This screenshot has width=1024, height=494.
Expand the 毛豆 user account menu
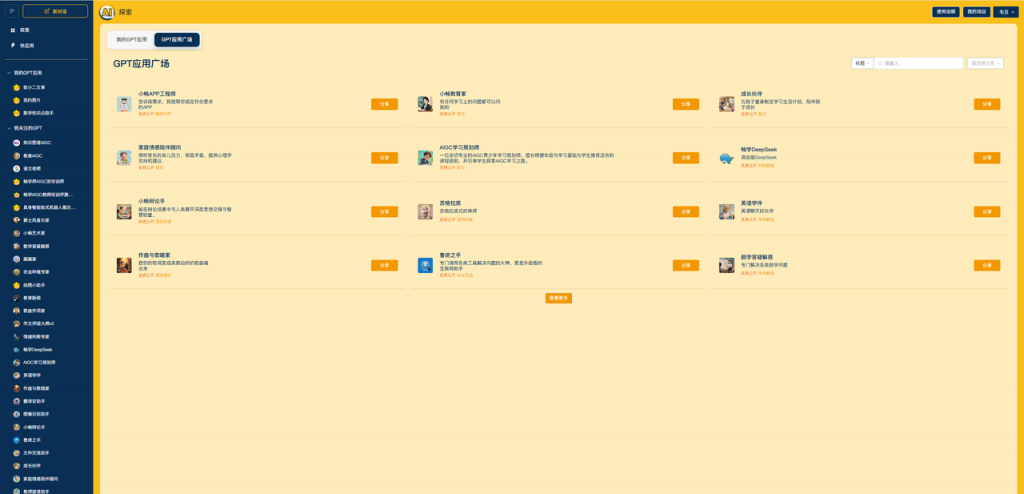pyautogui.click(x=1006, y=12)
